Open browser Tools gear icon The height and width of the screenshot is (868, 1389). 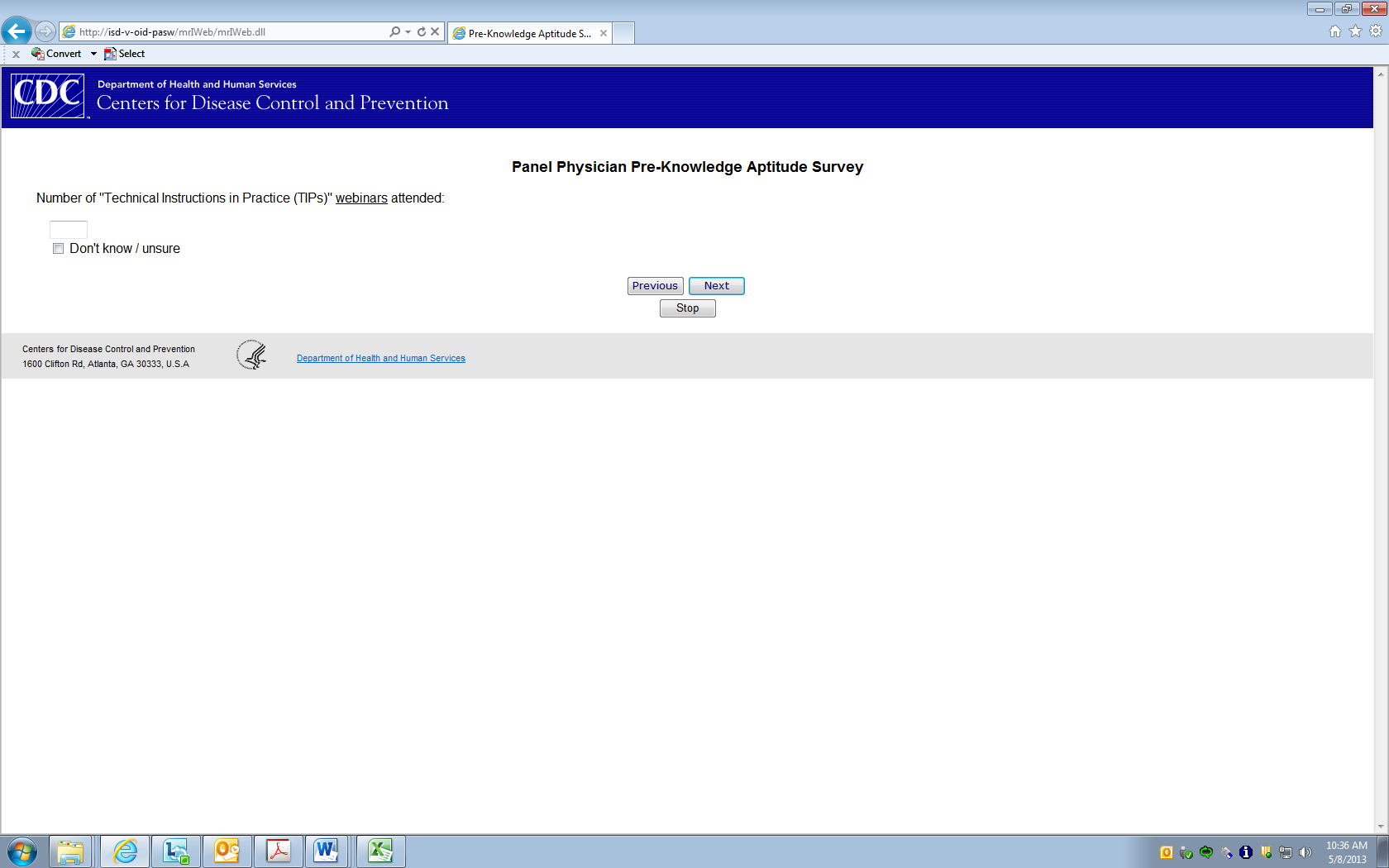(x=1376, y=31)
